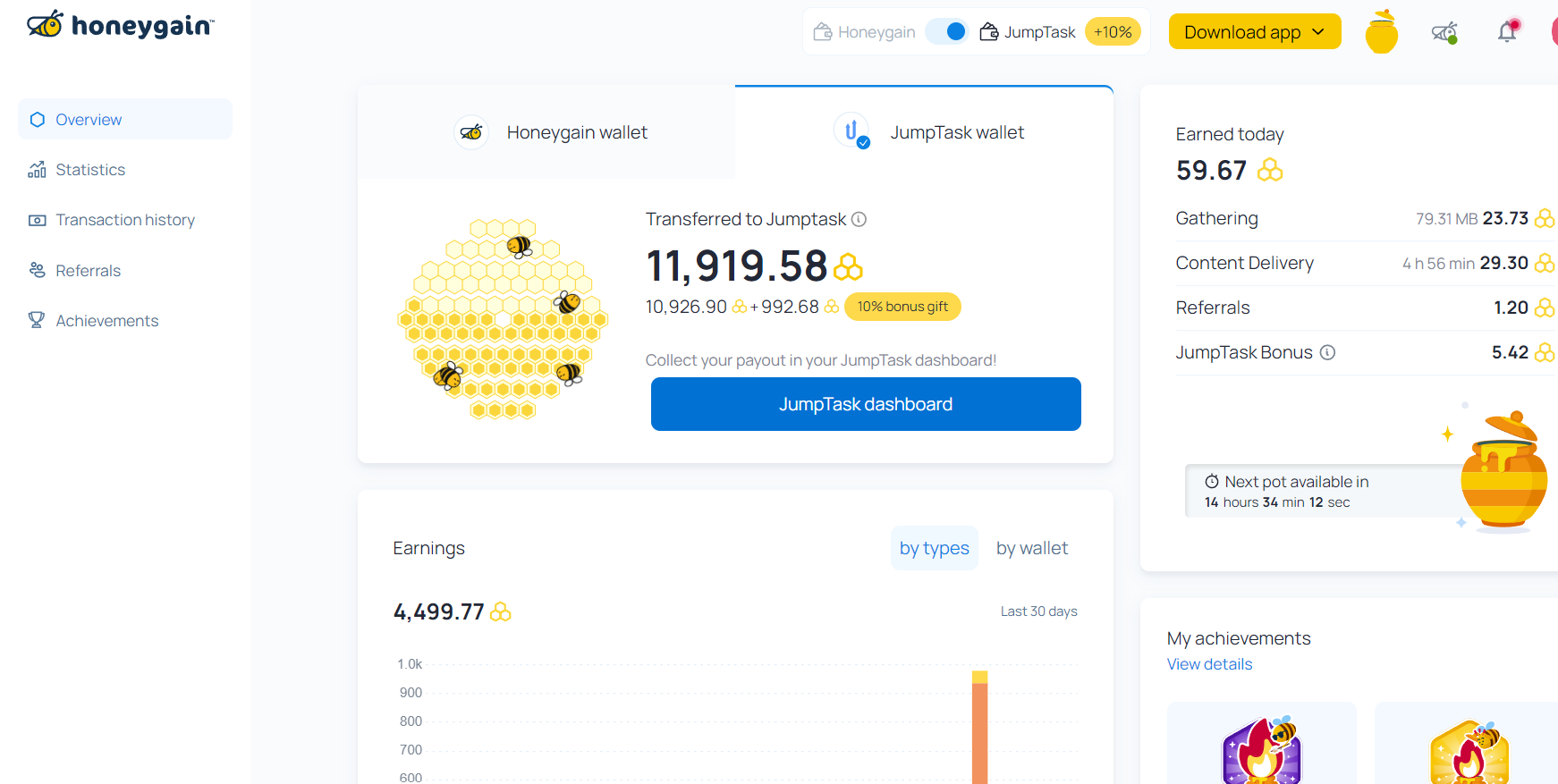Click the bee status icon in the header
This screenshot has width=1558, height=784.
pyautogui.click(x=1444, y=31)
